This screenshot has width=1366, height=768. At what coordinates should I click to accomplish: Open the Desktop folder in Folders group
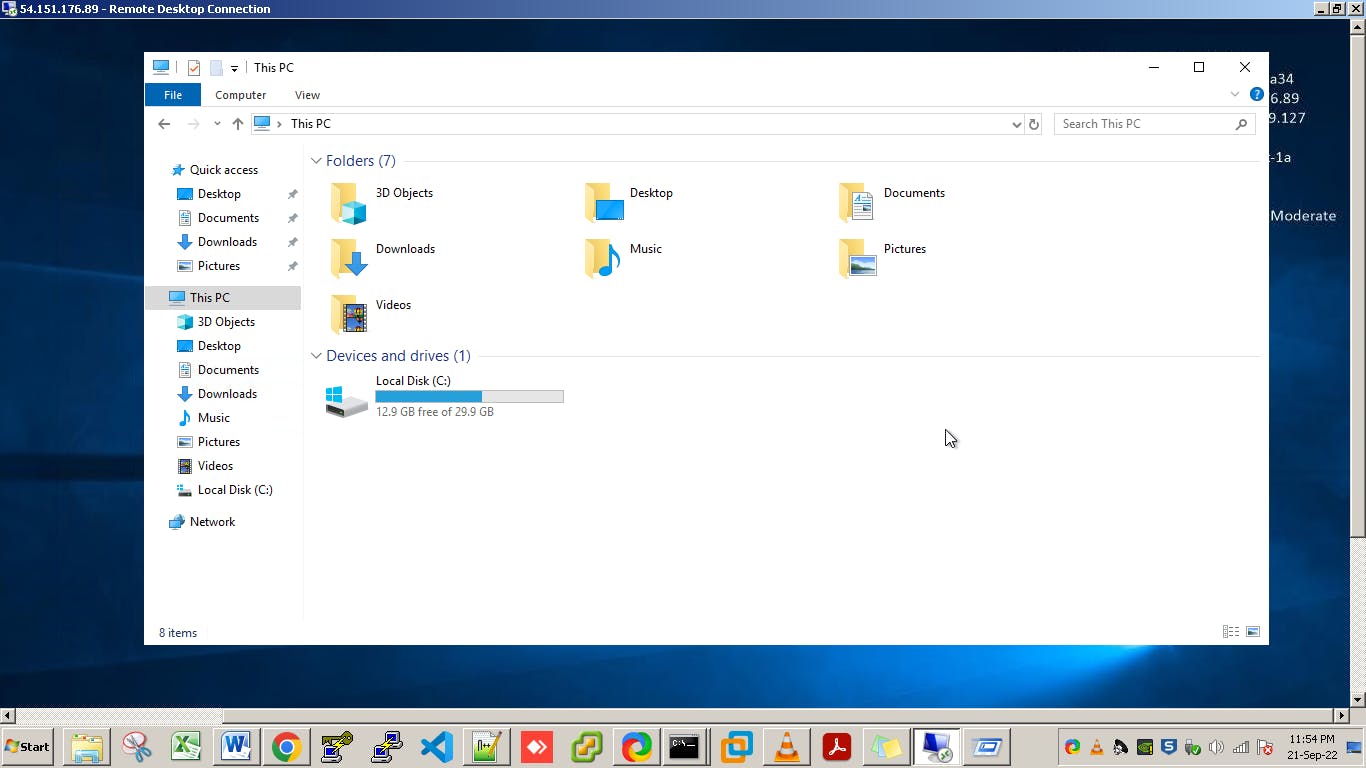pyautogui.click(x=604, y=204)
